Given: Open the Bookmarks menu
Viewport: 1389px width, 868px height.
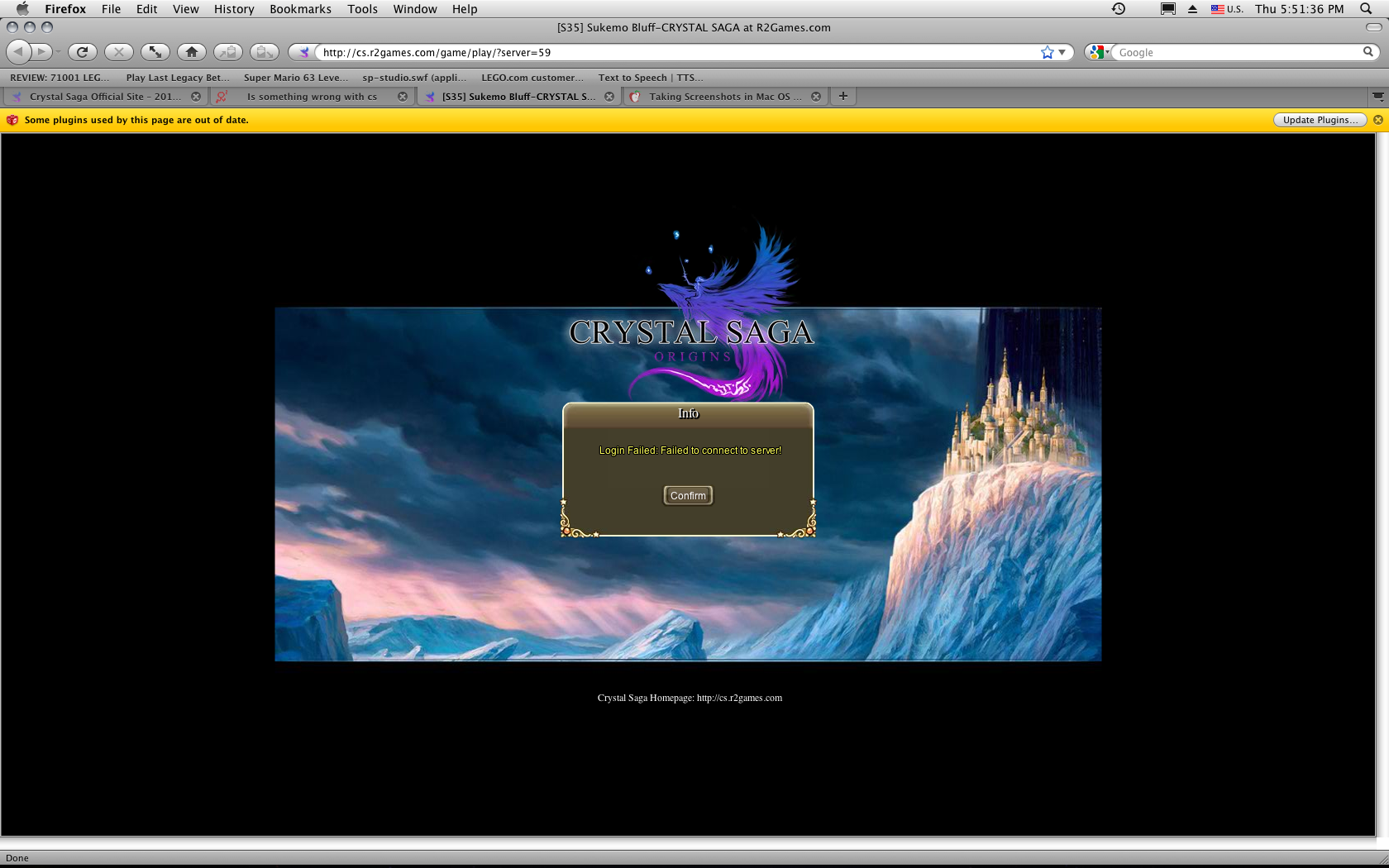Looking at the screenshot, I should pos(300,9).
